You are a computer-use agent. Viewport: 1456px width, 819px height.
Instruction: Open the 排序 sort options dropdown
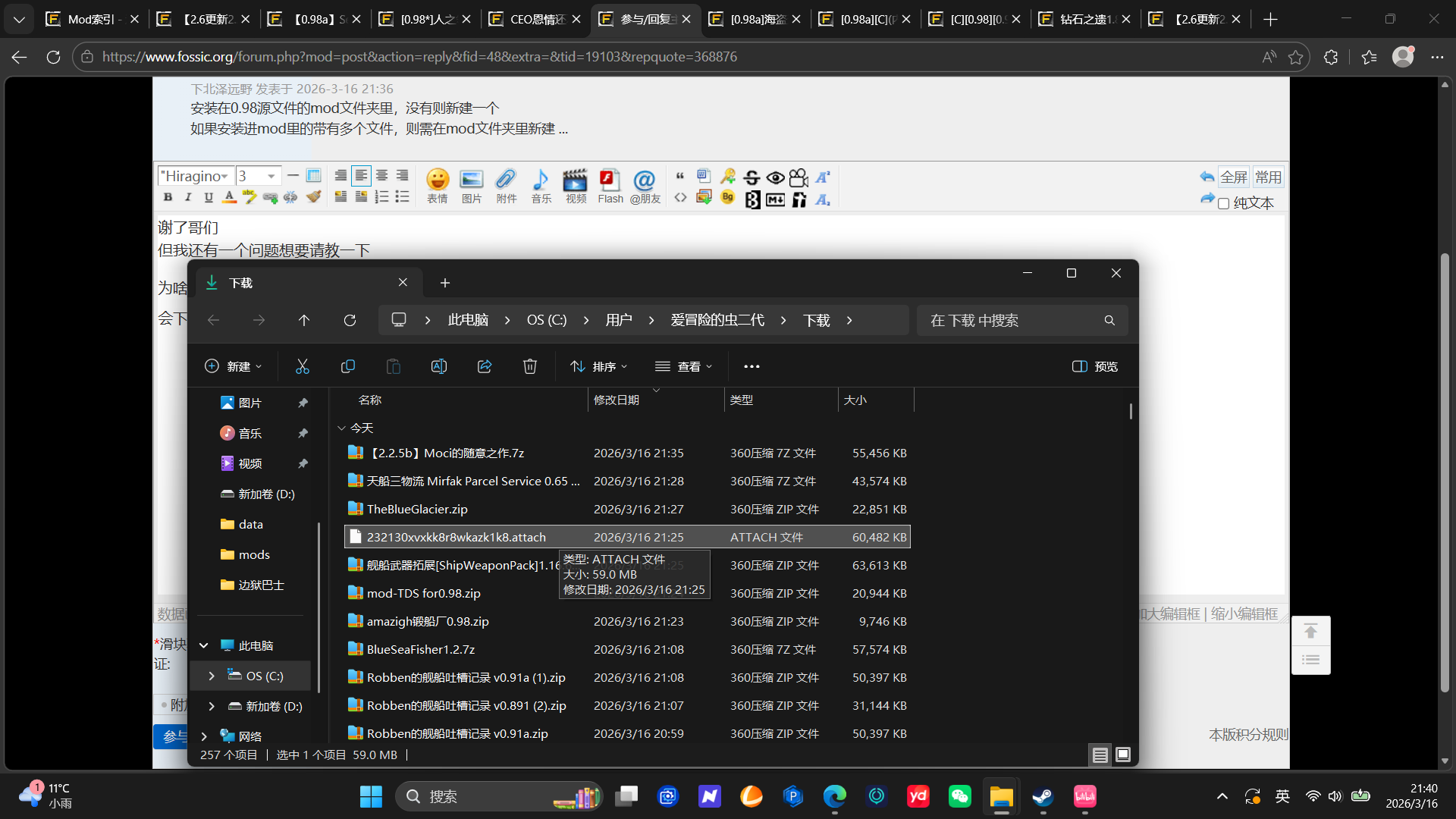click(600, 366)
